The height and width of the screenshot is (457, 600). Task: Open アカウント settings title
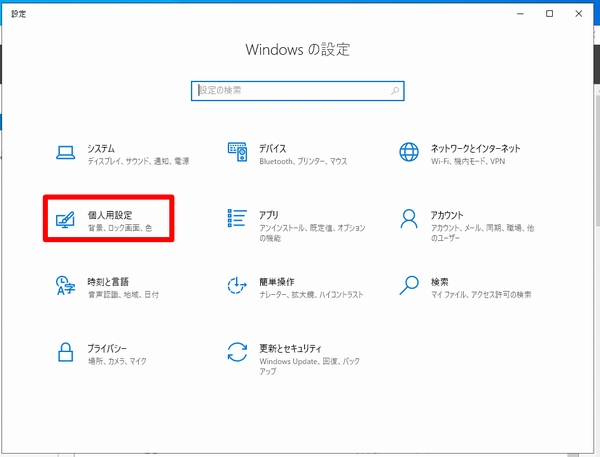point(447,215)
